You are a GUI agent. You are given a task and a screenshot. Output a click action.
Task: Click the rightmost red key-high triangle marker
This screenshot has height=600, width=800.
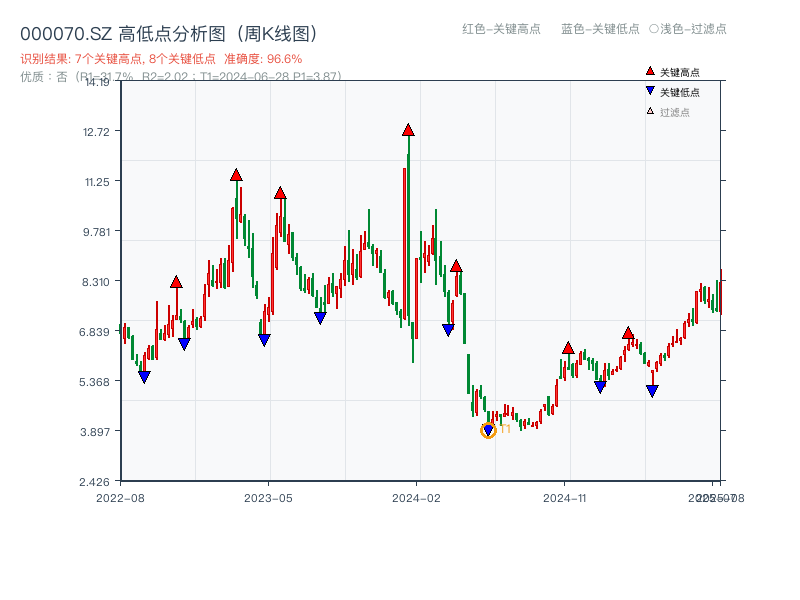pos(629,334)
